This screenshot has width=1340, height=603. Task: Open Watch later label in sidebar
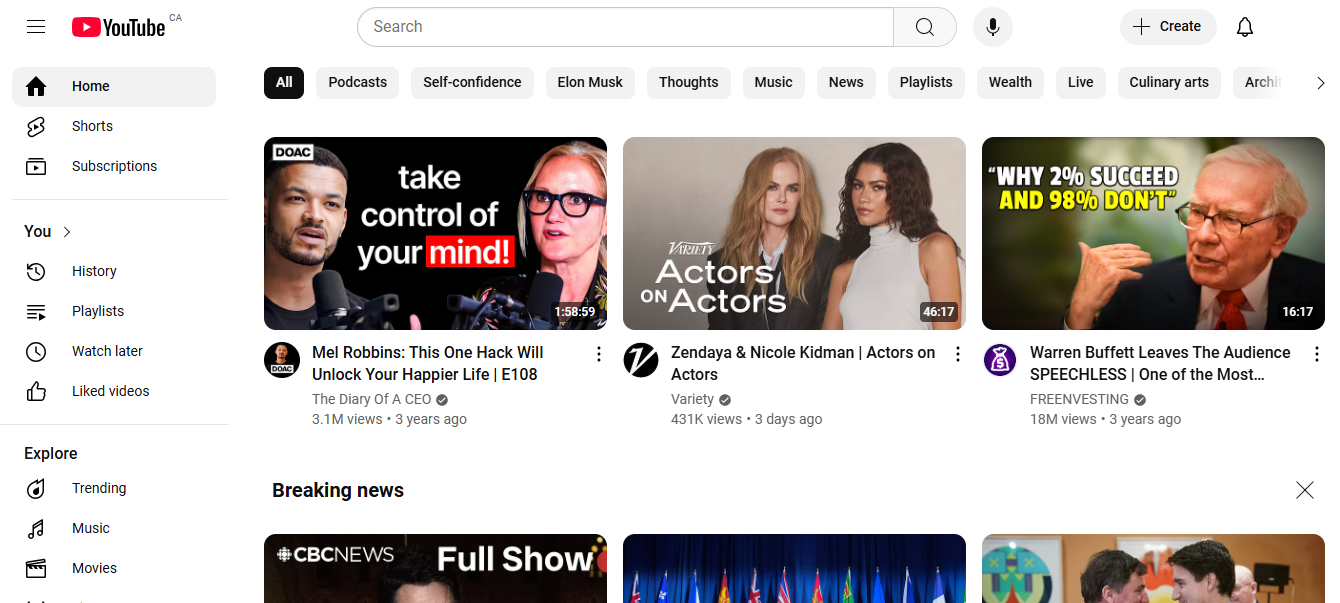(x=107, y=352)
